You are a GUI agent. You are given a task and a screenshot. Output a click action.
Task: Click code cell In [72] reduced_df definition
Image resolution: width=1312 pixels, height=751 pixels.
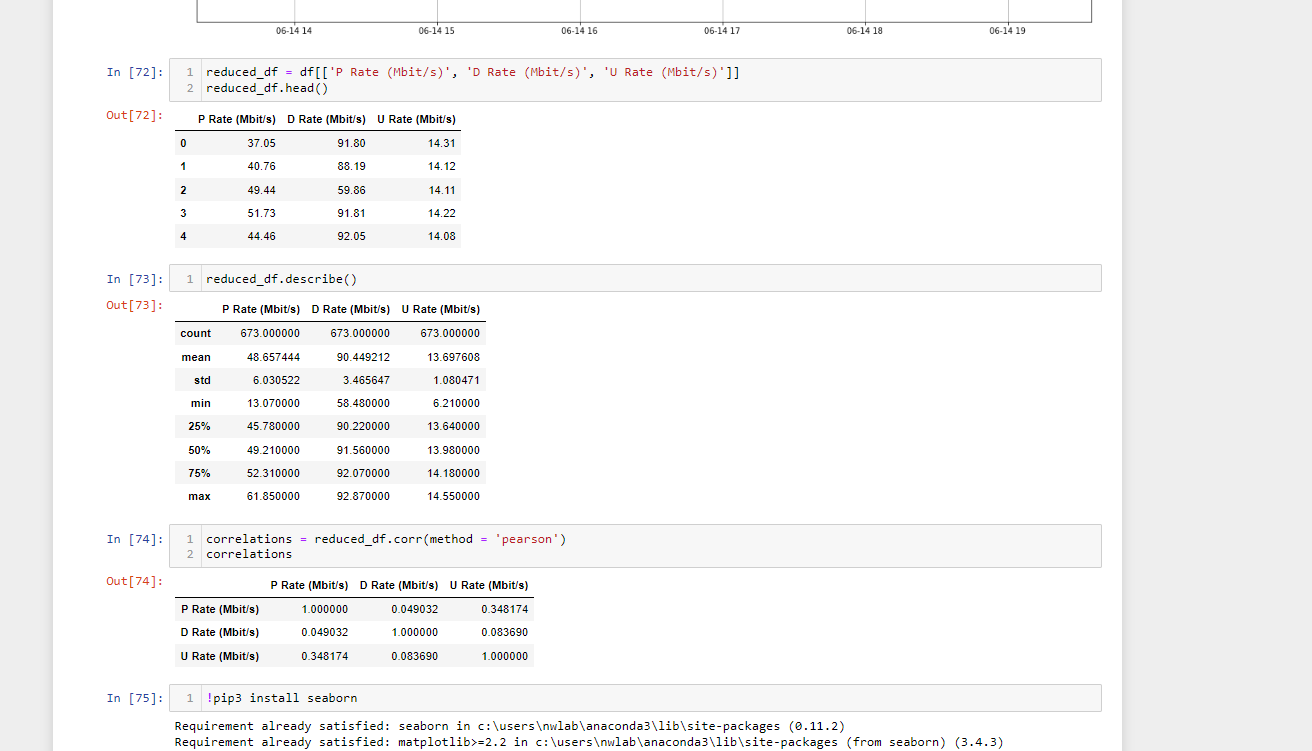tap(635, 80)
